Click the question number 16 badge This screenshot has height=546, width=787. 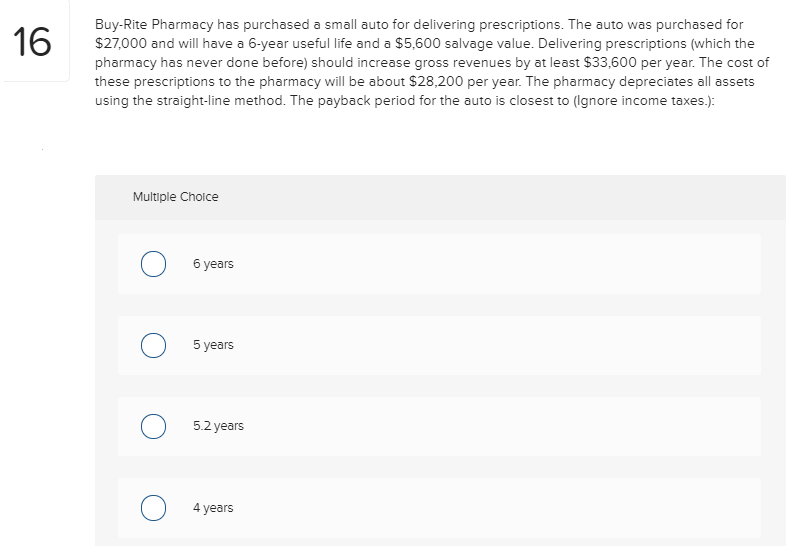coord(33,42)
